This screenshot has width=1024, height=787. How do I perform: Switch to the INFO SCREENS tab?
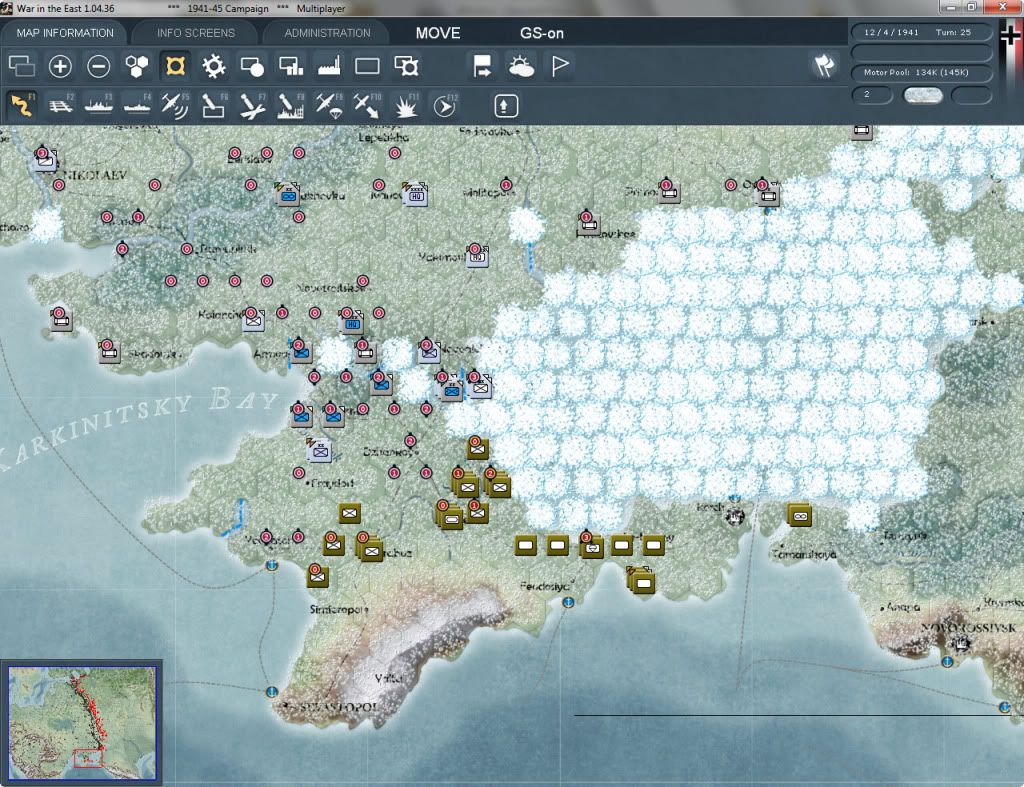[x=195, y=33]
